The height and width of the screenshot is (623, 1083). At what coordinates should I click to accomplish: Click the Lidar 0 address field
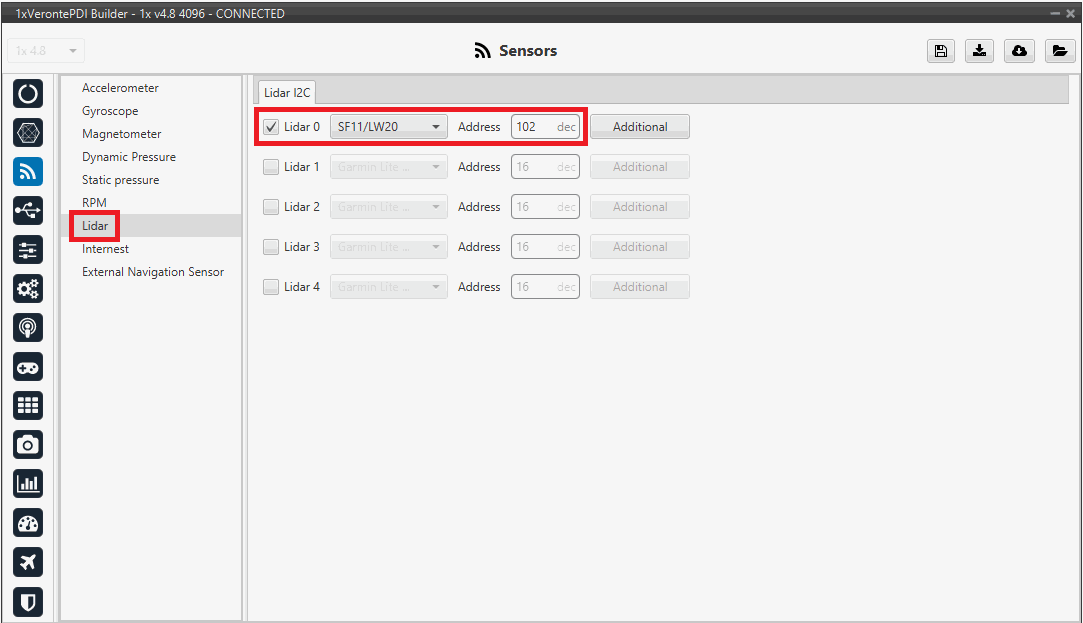point(535,127)
